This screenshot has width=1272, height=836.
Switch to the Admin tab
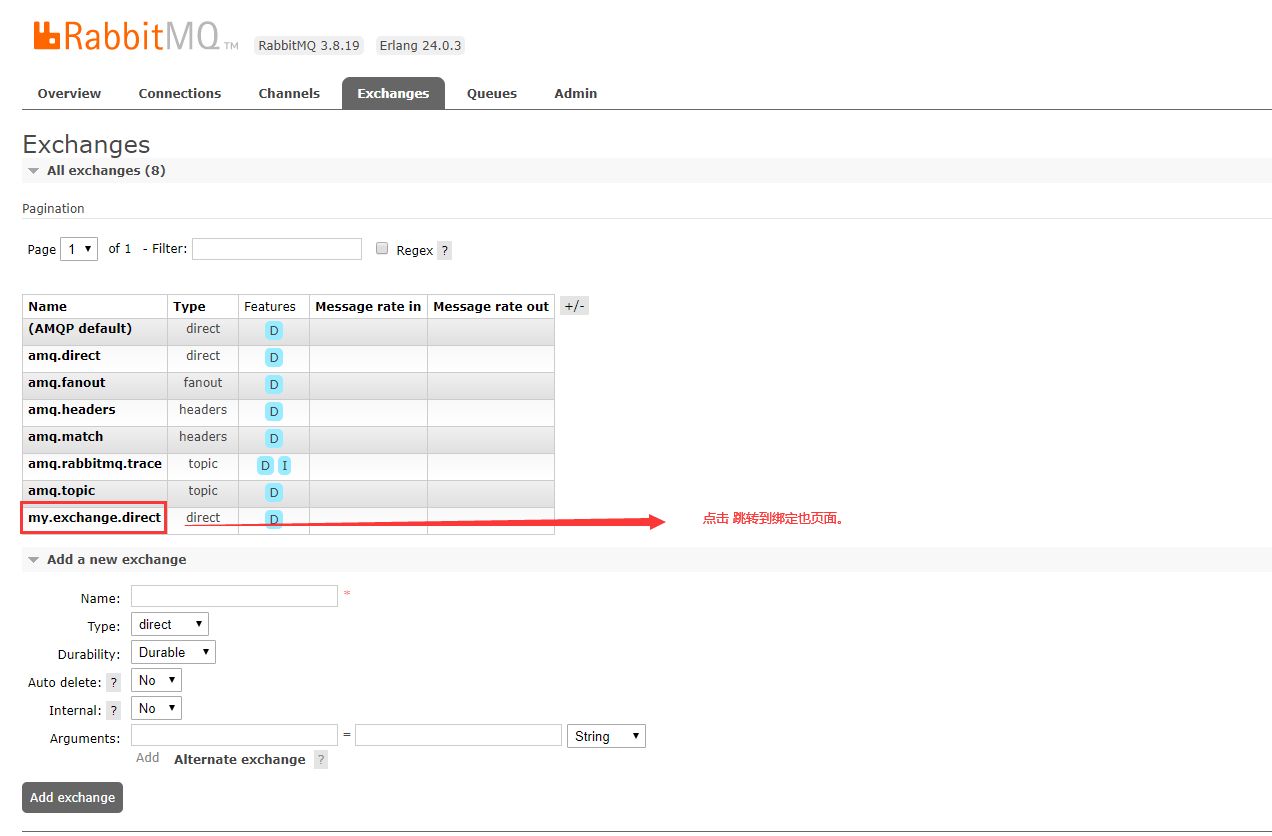576,93
